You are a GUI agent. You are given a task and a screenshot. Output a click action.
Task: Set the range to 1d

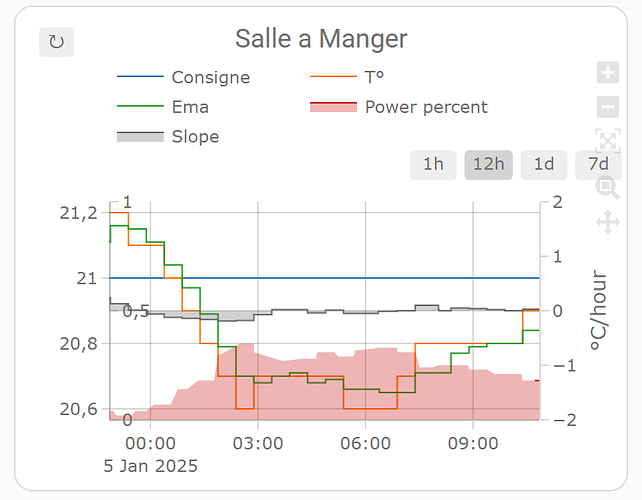[x=544, y=164]
